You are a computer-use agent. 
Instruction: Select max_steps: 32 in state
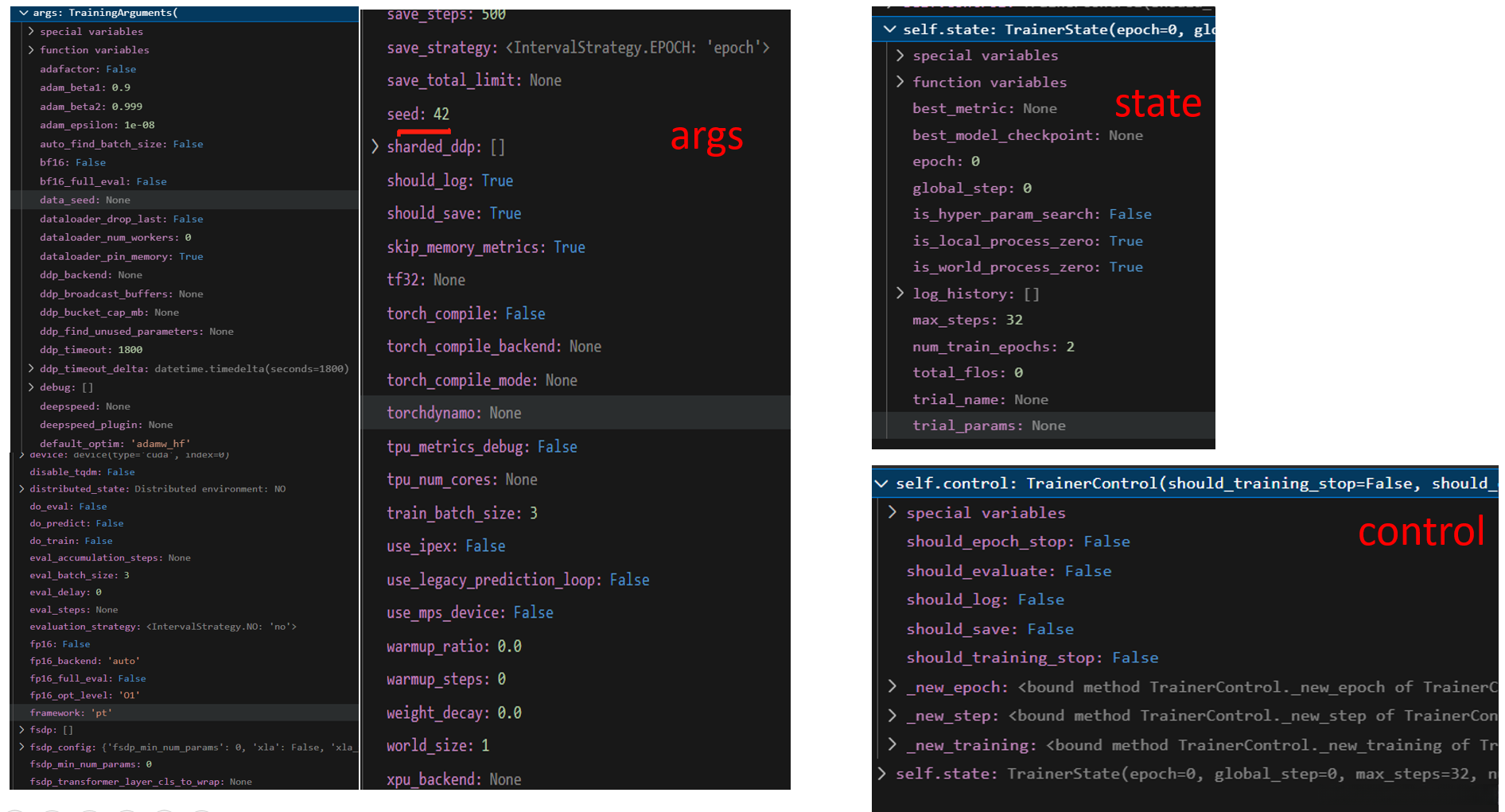point(966,320)
